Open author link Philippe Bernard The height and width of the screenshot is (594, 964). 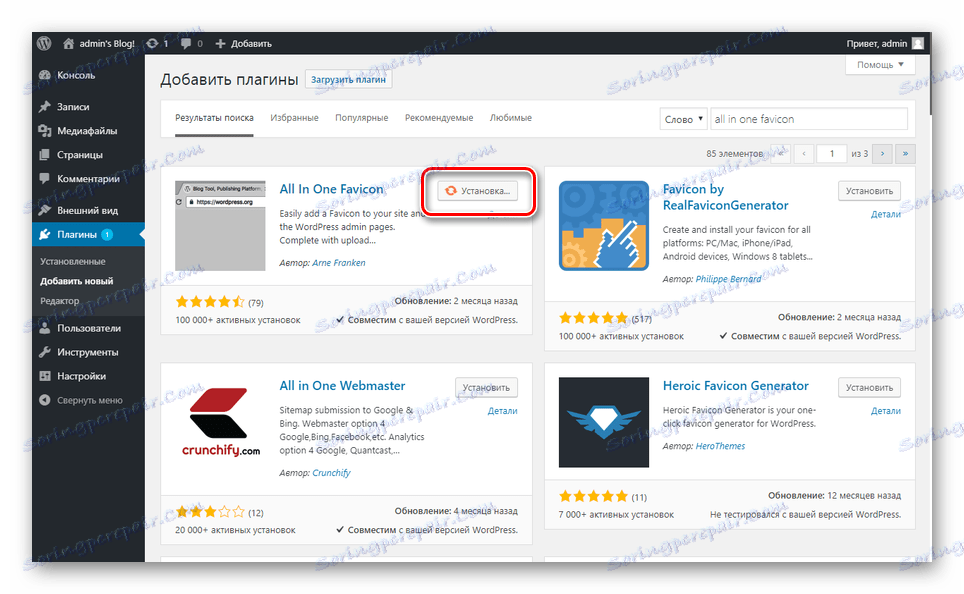click(729, 279)
